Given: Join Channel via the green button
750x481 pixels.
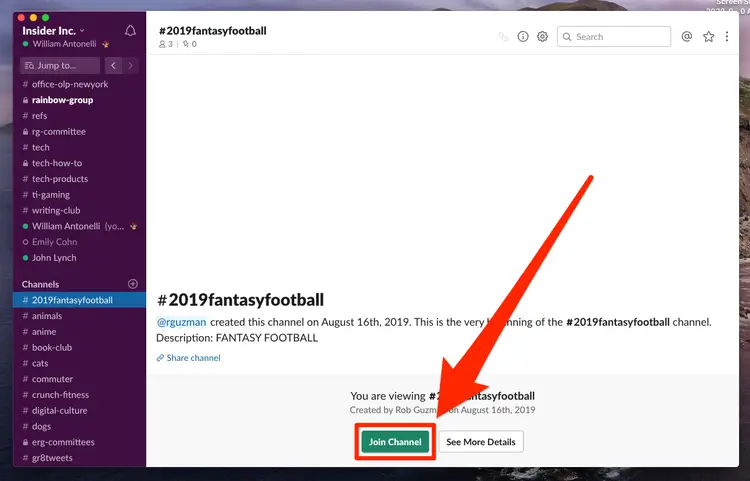Looking at the screenshot, I should (395, 442).
